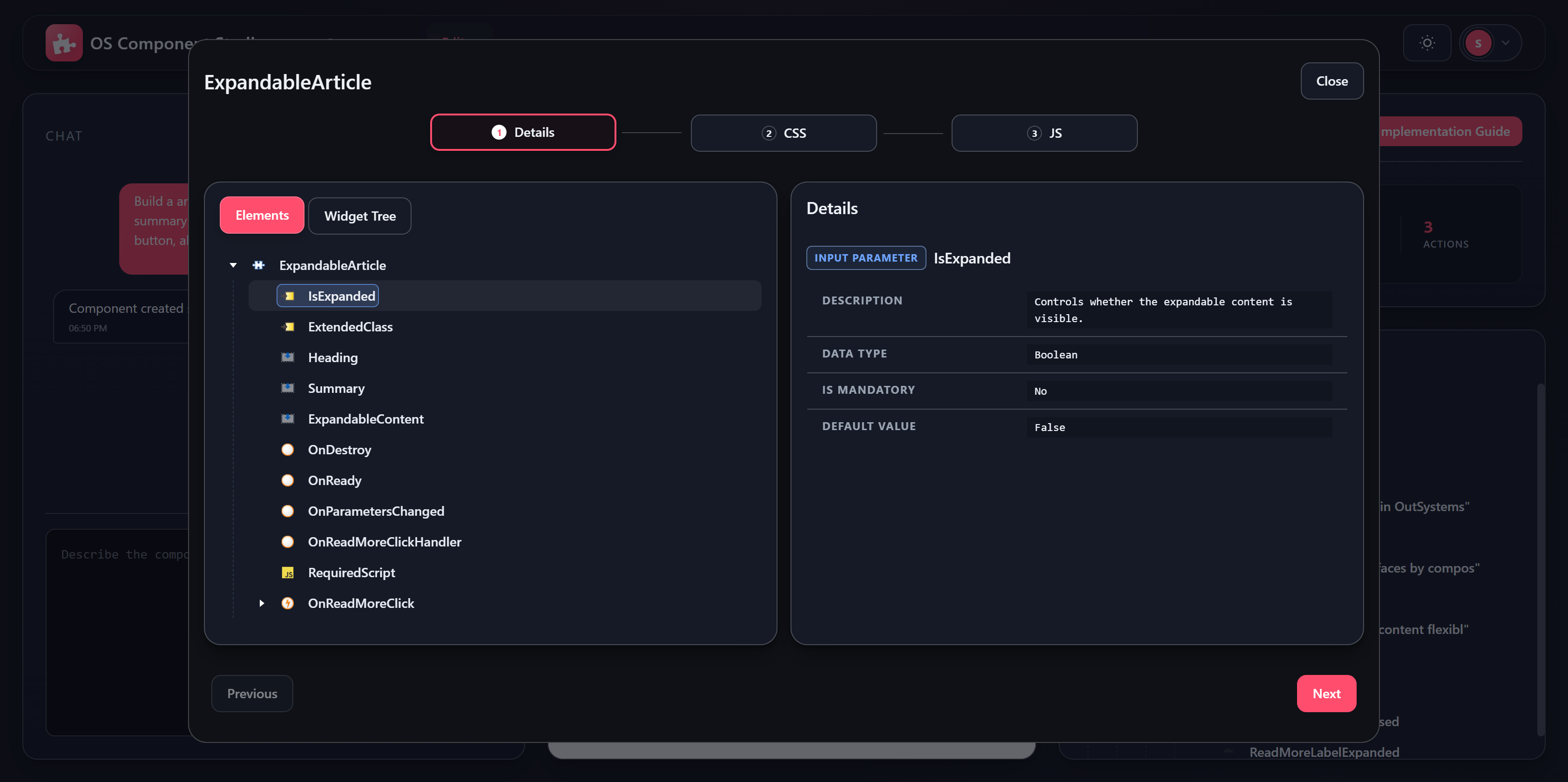Open the user menu chevron

tap(1505, 43)
